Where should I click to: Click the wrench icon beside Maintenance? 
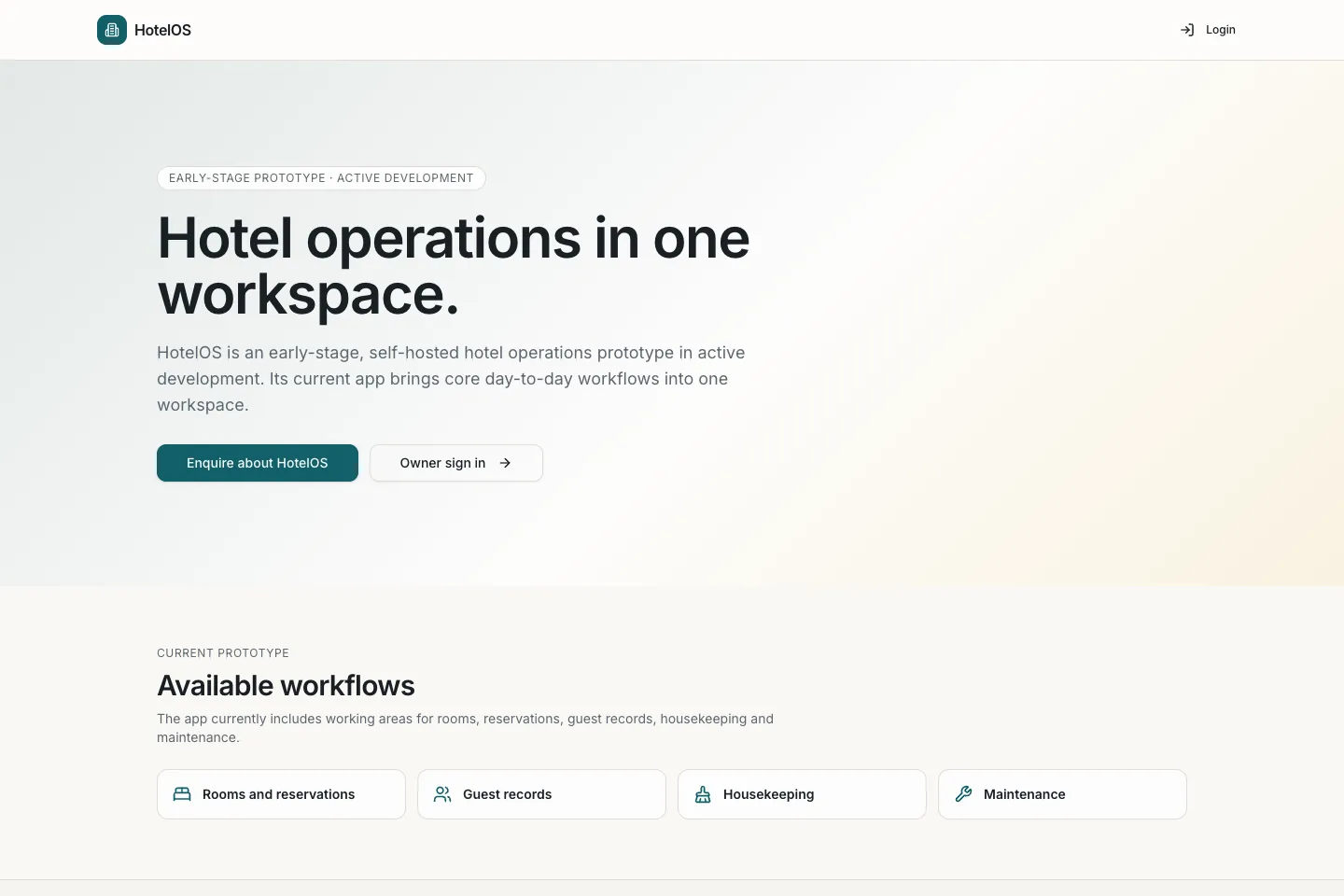[x=963, y=794]
